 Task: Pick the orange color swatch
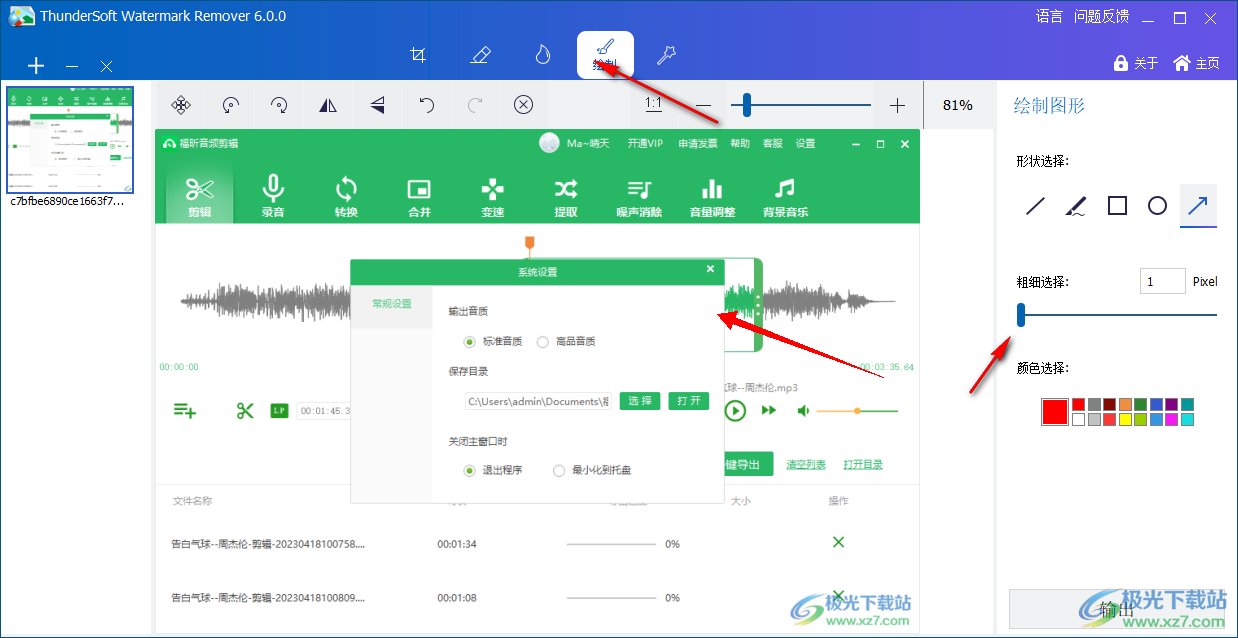[x=1125, y=404]
